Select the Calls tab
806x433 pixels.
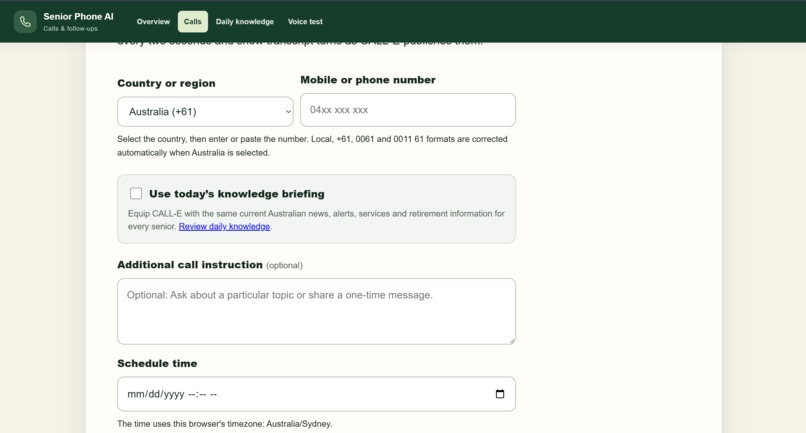pyautogui.click(x=193, y=22)
